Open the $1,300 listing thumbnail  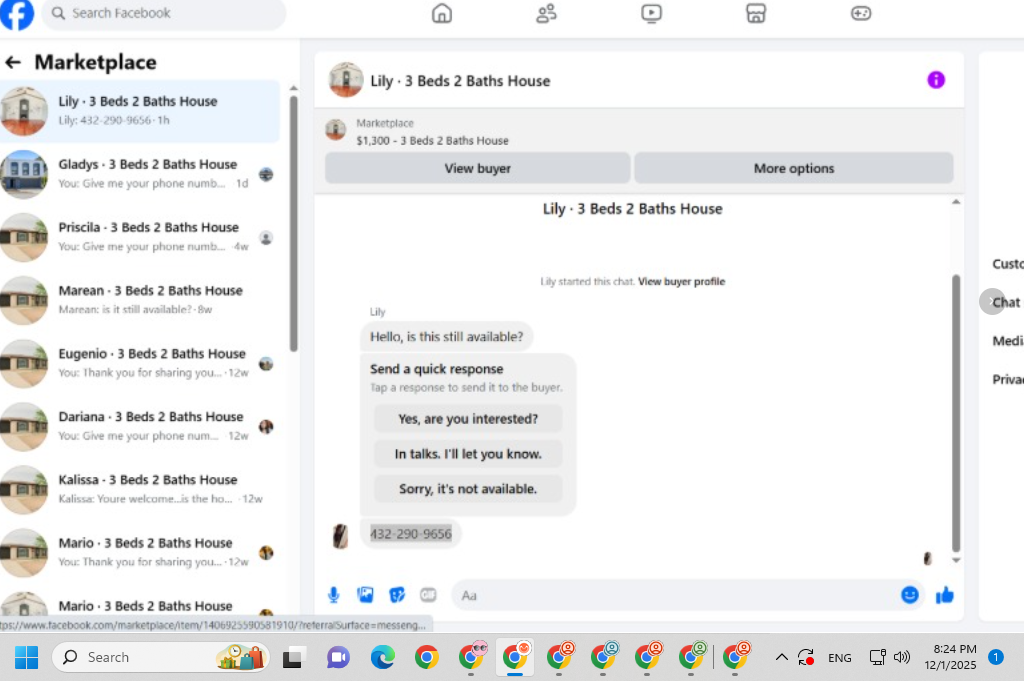tap(336, 130)
